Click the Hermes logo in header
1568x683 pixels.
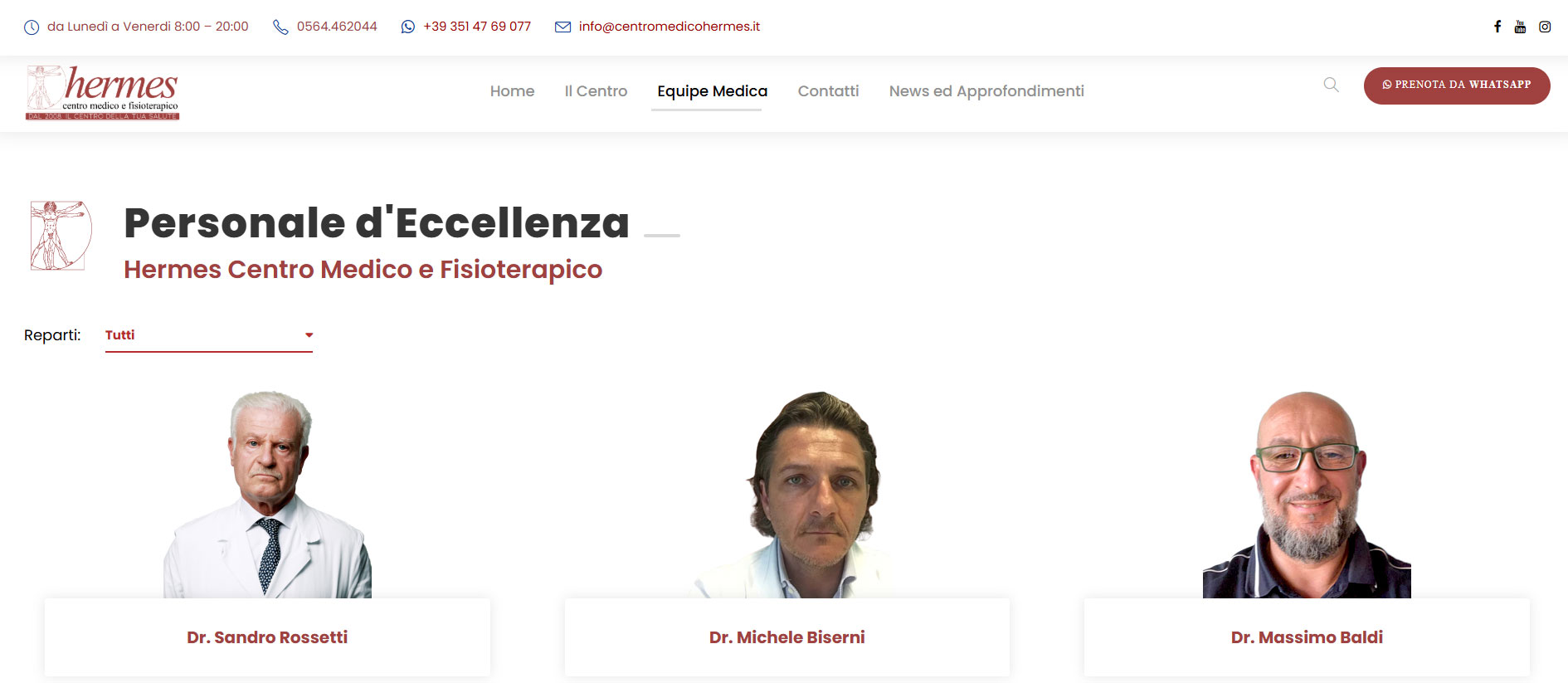coord(103,92)
